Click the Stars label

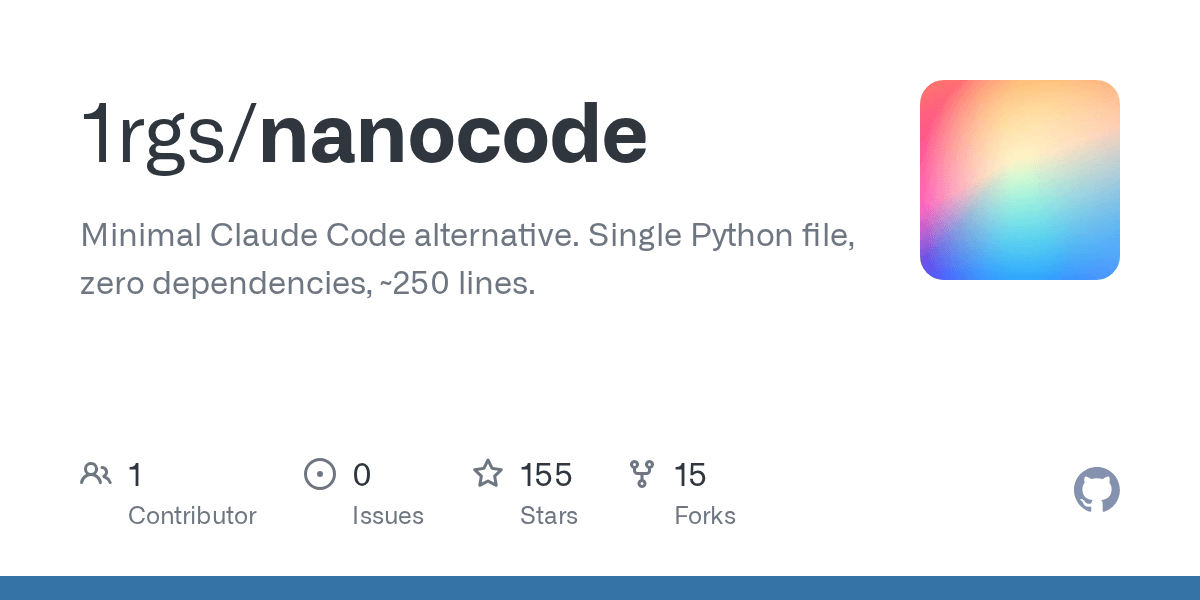click(x=548, y=516)
